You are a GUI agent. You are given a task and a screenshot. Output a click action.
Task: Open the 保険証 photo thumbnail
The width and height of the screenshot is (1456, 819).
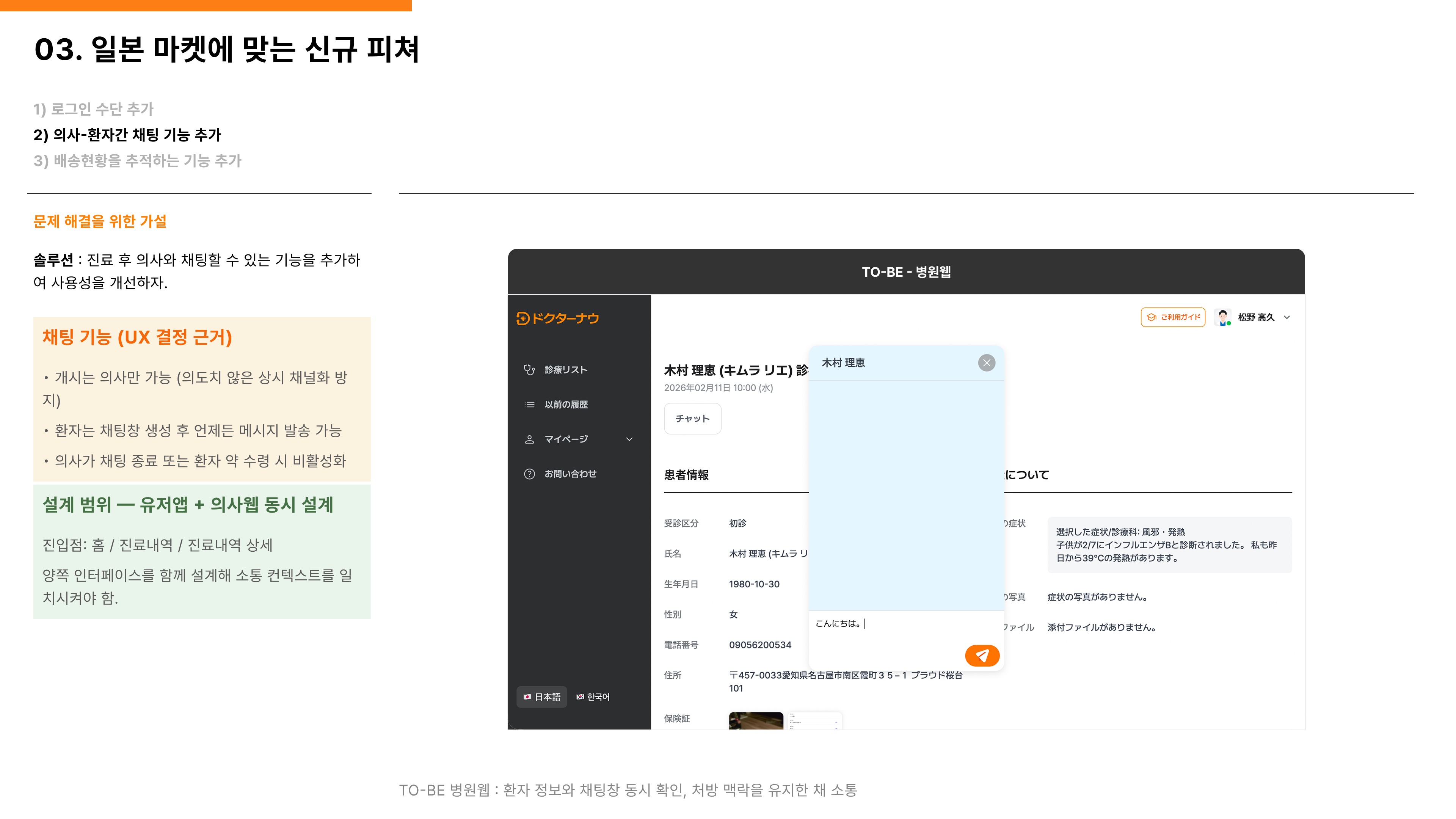pos(756,721)
